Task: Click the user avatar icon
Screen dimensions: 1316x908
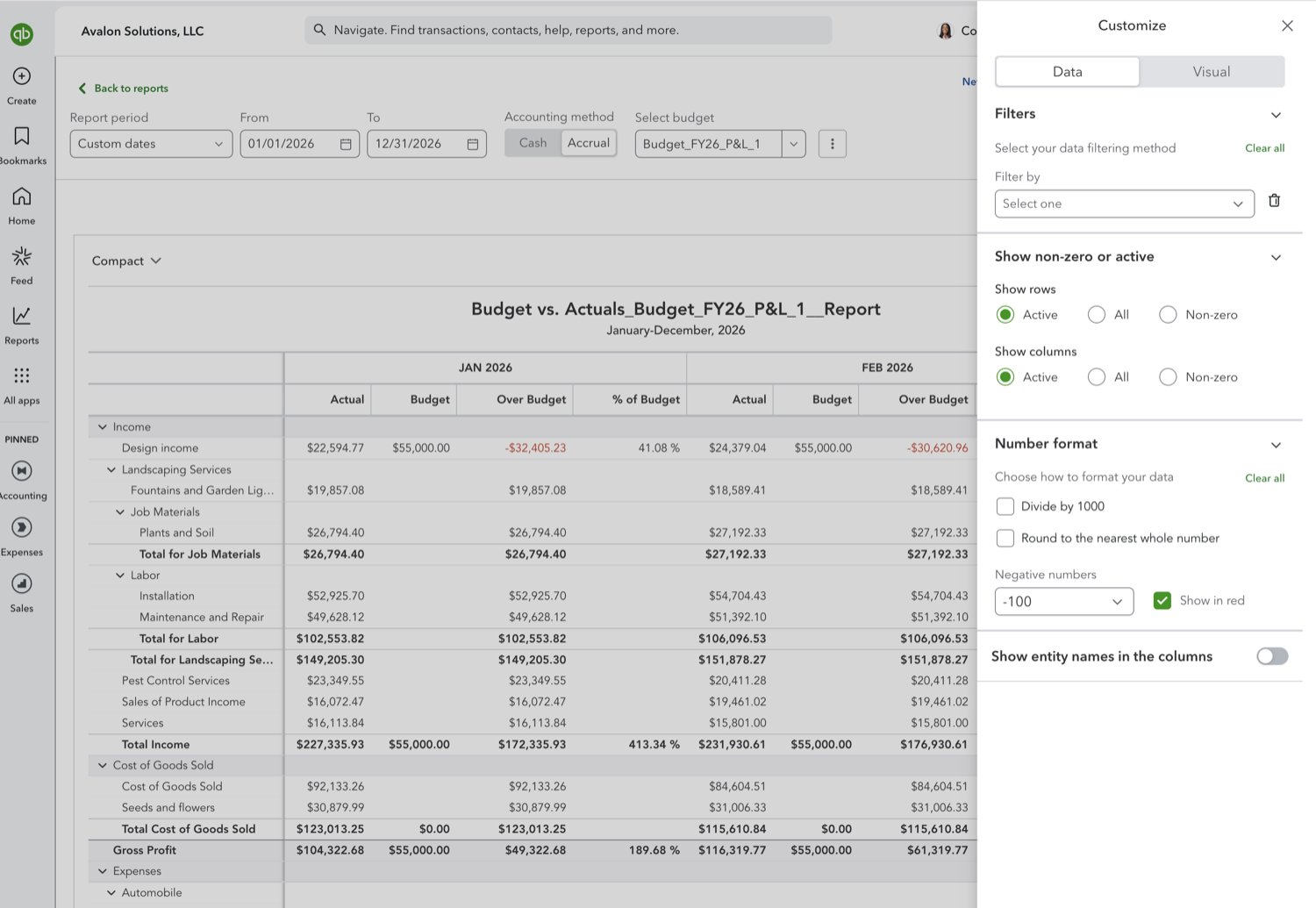Action: [945, 31]
